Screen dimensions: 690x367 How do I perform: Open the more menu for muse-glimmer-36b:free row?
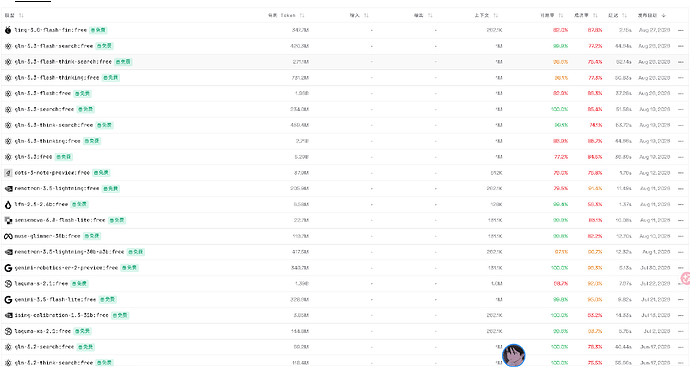[681, 236]
